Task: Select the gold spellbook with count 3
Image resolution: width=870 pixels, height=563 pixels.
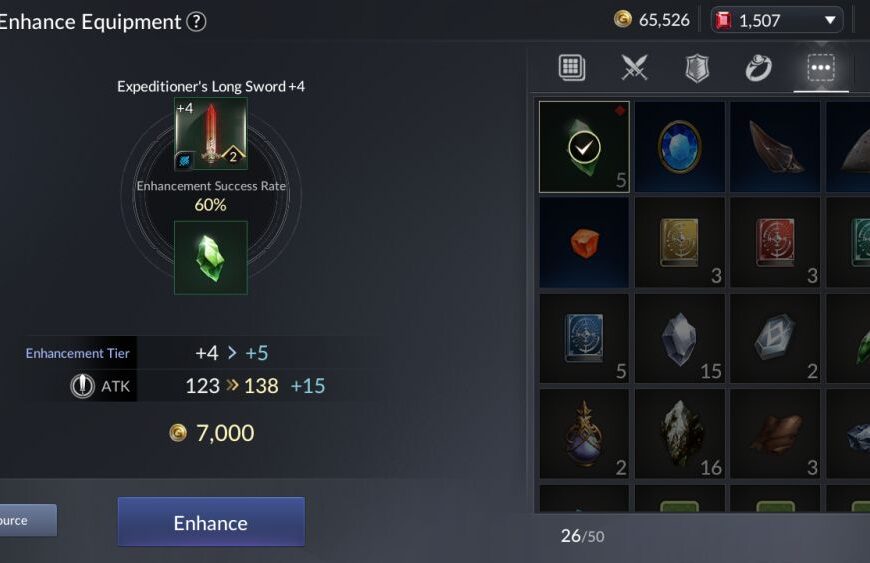Action: (x=680, y=242)
